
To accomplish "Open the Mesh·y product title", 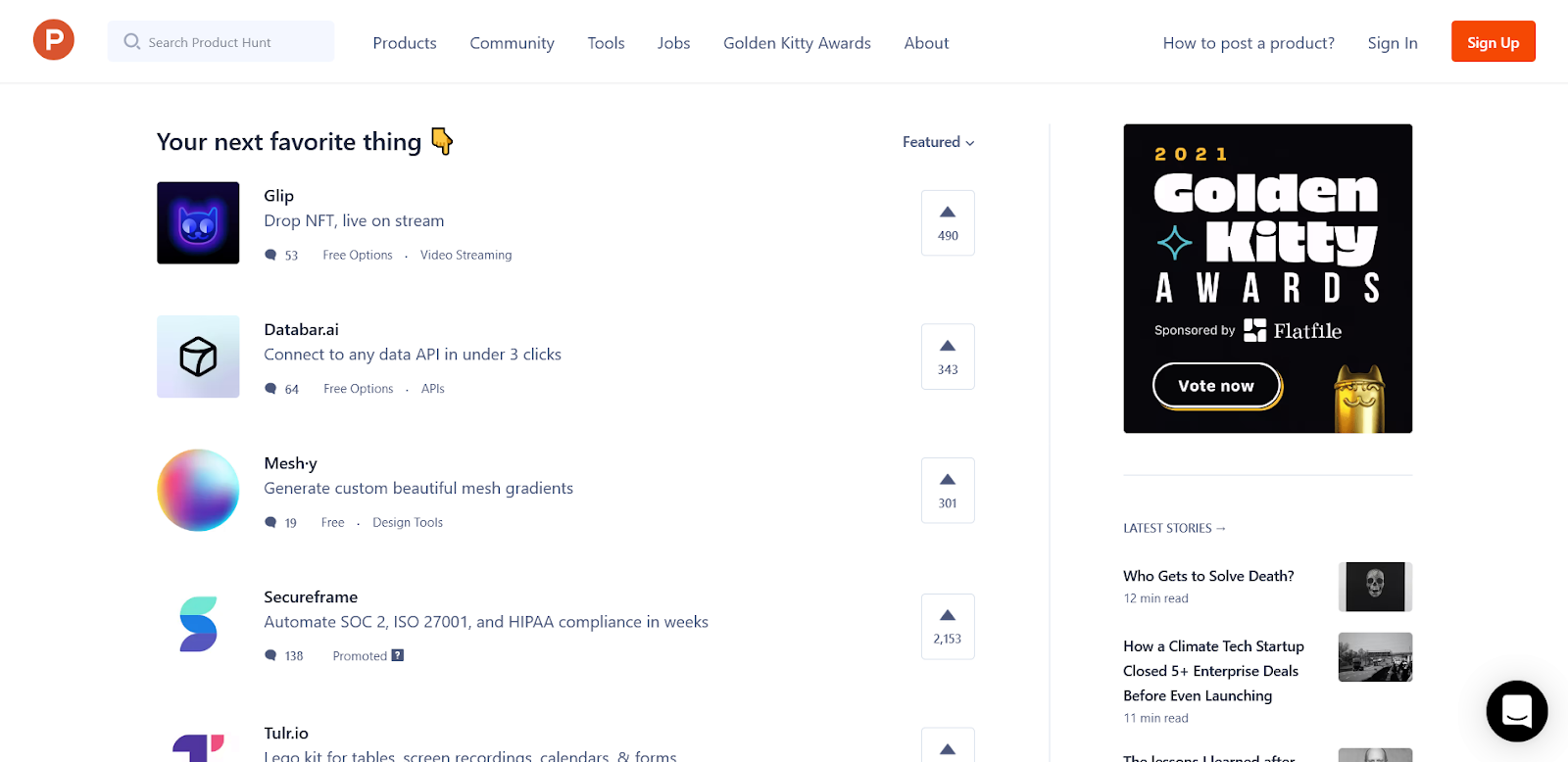I will click(290, 463).
